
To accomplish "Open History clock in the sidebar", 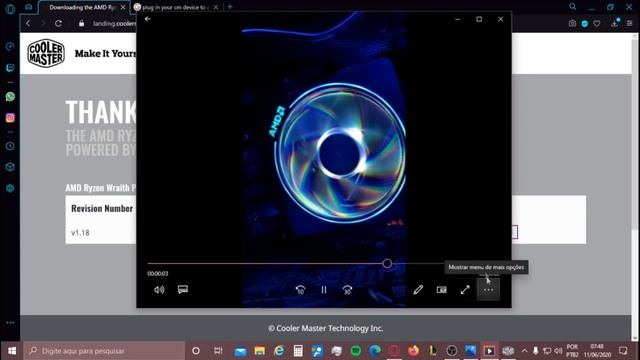I will [x=10, y=146].
